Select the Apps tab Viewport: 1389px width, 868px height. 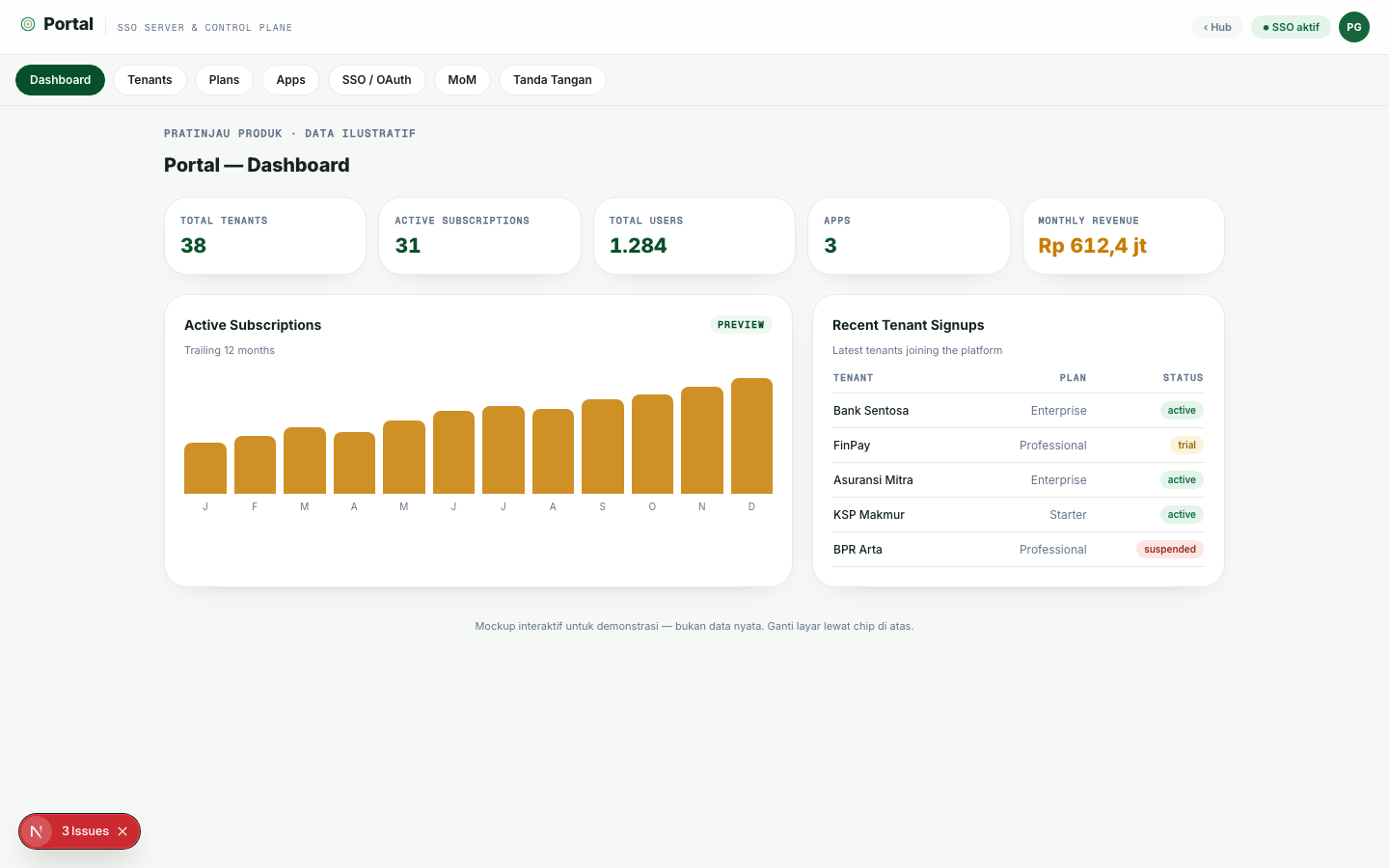pyautogui.click(x=290, y=80)
